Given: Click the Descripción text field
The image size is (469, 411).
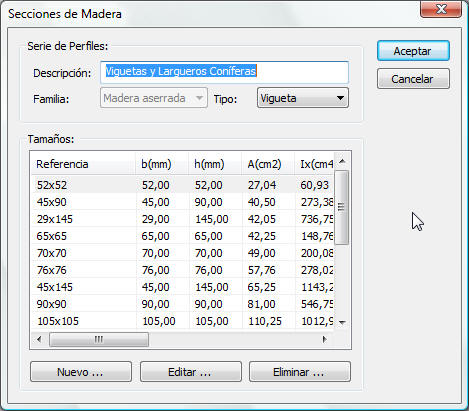Looking at the screenshot, I should 224,72.
